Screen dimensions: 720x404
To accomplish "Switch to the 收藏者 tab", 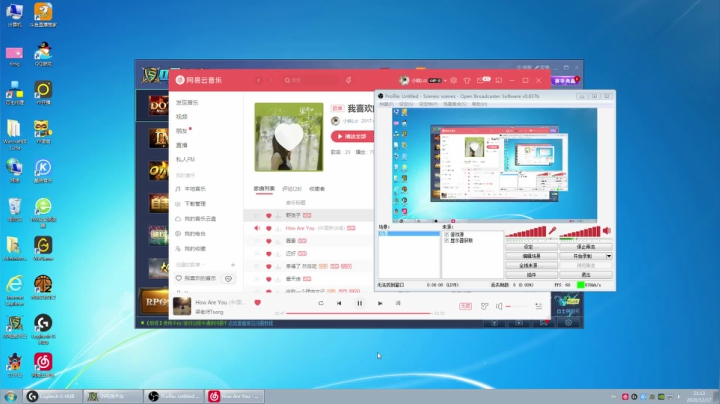I will click(x=317, y=189).
